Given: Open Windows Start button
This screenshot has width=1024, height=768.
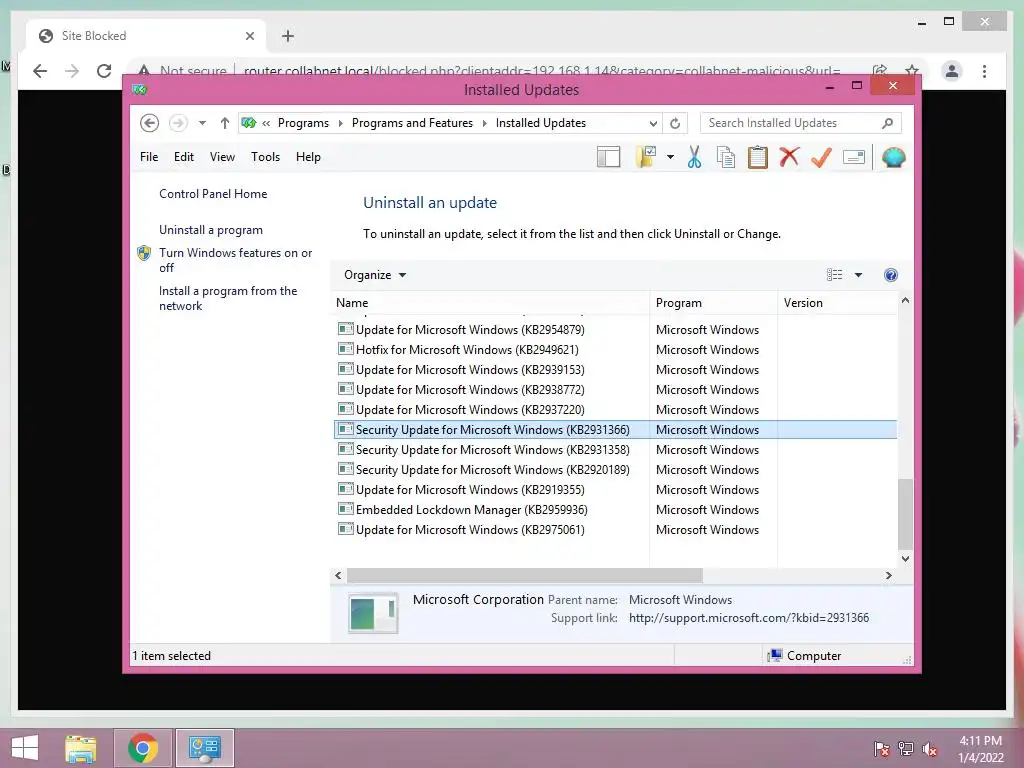Looking at the screenshot, I should (x=25, y=748).
